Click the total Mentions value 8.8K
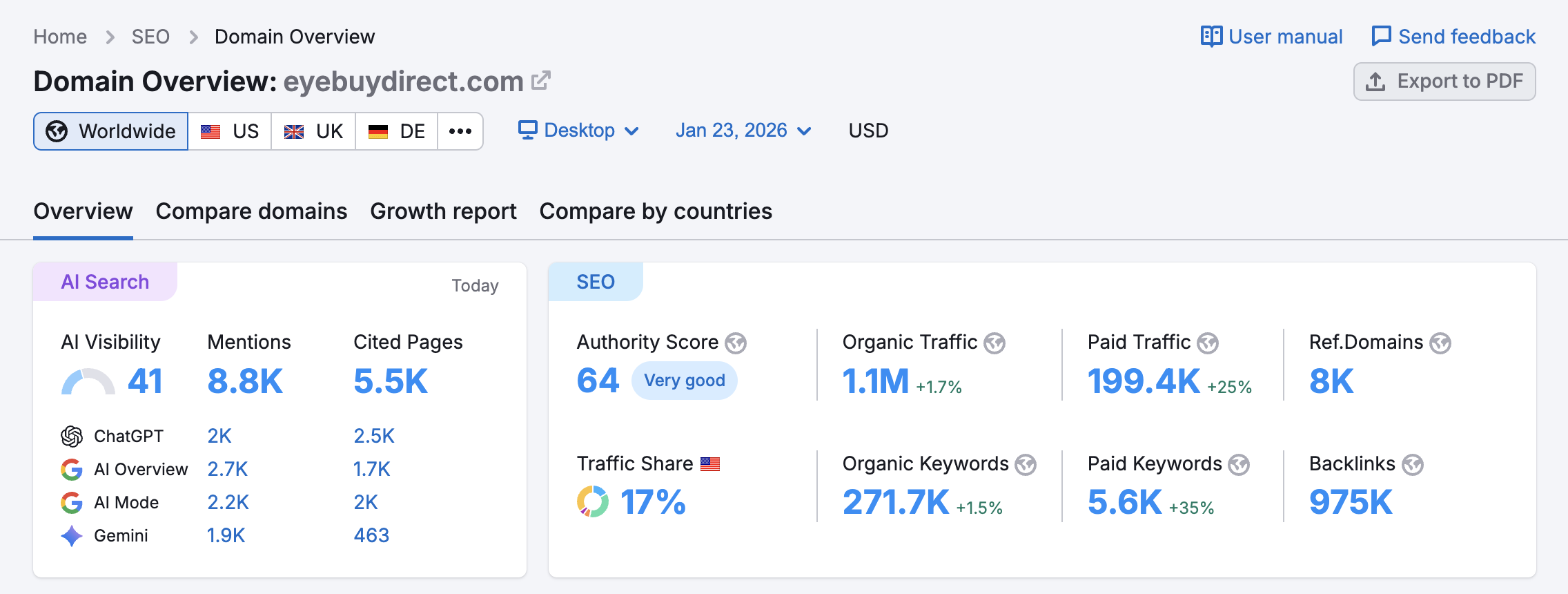The width and height of the screenshot is (1568, 594). (x=245, y=381)
